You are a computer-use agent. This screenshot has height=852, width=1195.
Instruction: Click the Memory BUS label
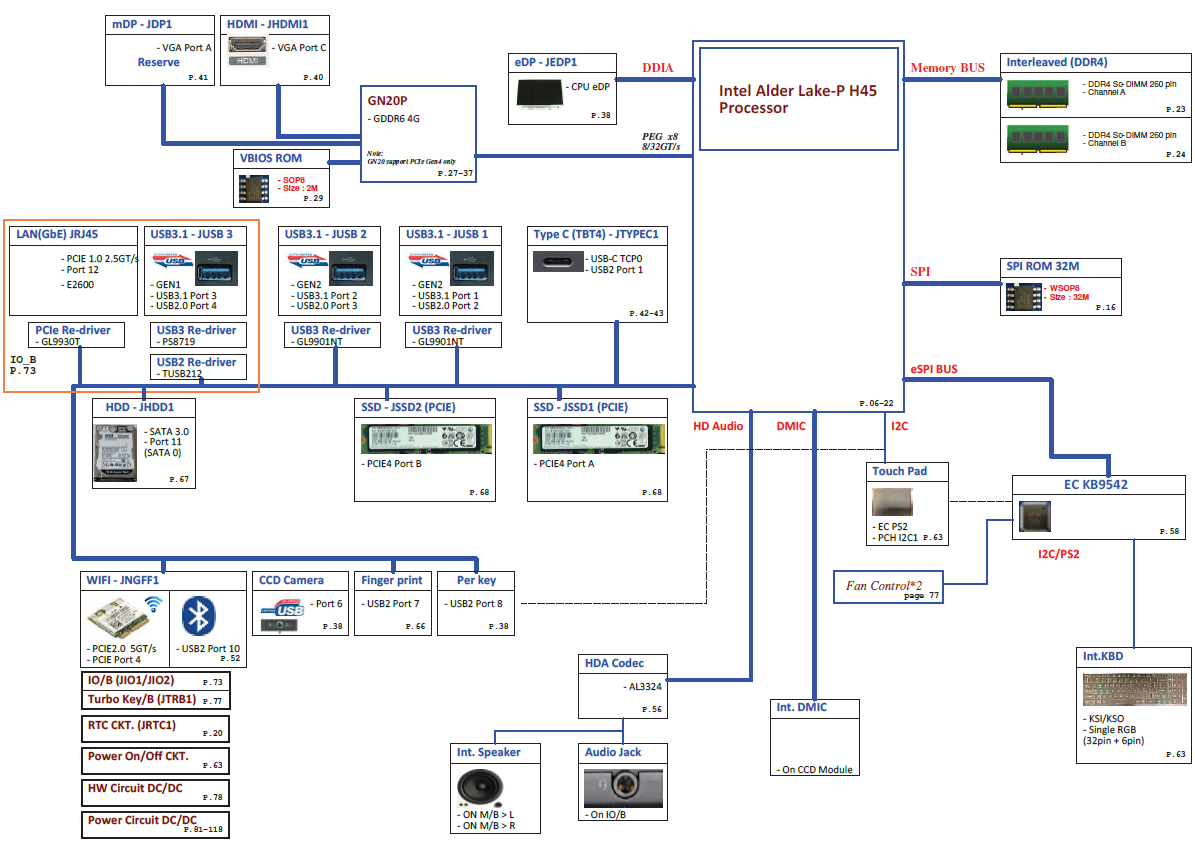pyautogui.click(x=947, y=68)
